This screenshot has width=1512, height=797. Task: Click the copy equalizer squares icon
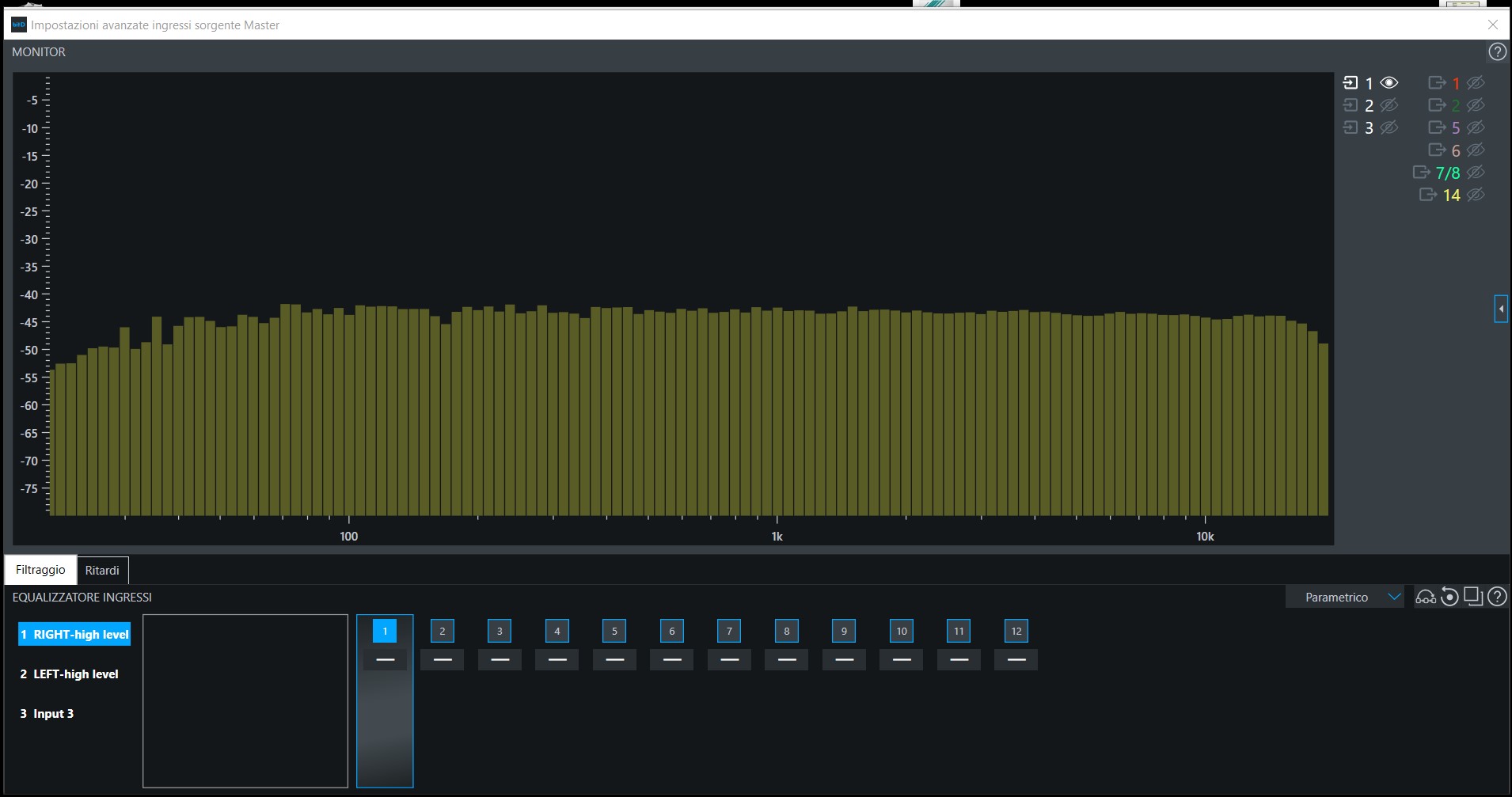click(x=1473, y=597)
